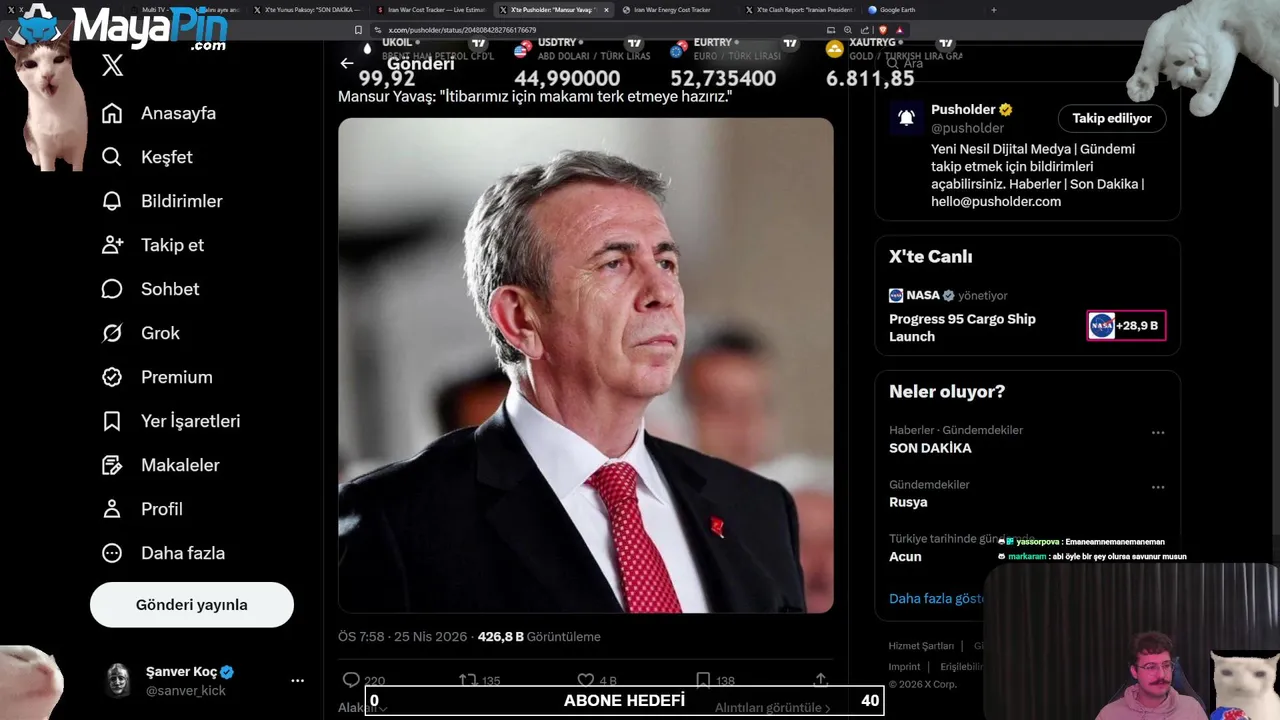Open hello@pusholder.com in Pusholder bio
1280x720 pixels.
click(x=996, y=201)
